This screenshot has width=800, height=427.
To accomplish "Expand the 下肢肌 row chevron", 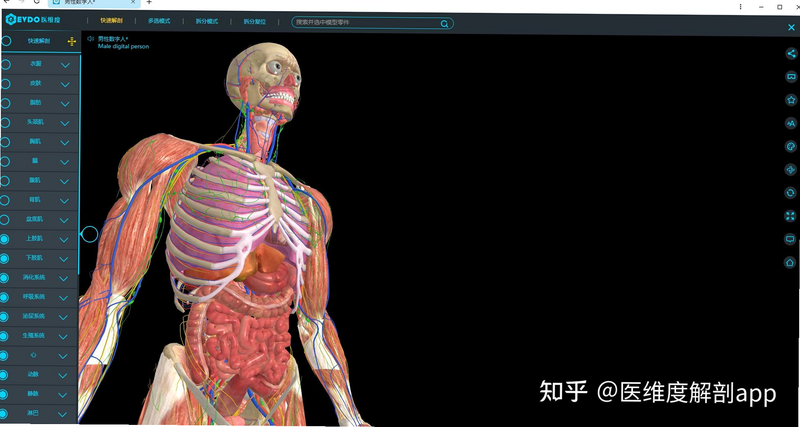I will [x=64, y=259].
